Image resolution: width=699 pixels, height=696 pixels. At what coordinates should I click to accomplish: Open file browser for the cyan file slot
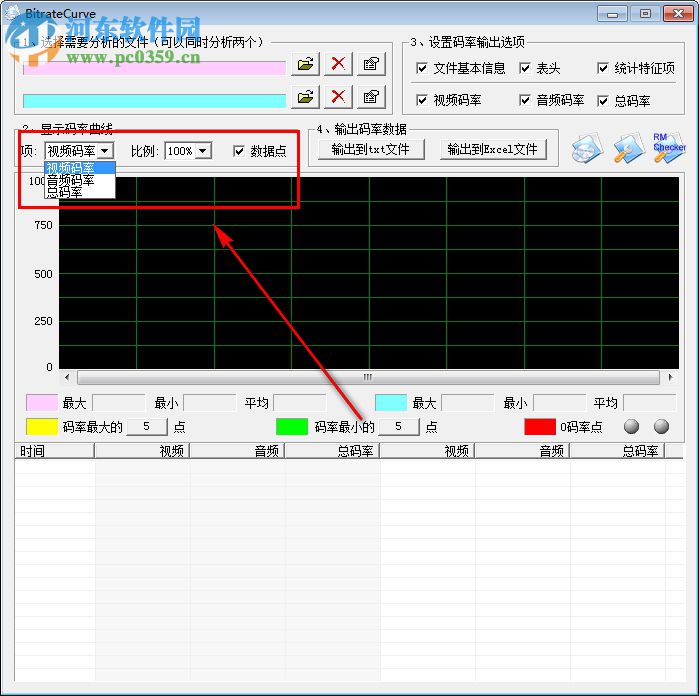305,96
